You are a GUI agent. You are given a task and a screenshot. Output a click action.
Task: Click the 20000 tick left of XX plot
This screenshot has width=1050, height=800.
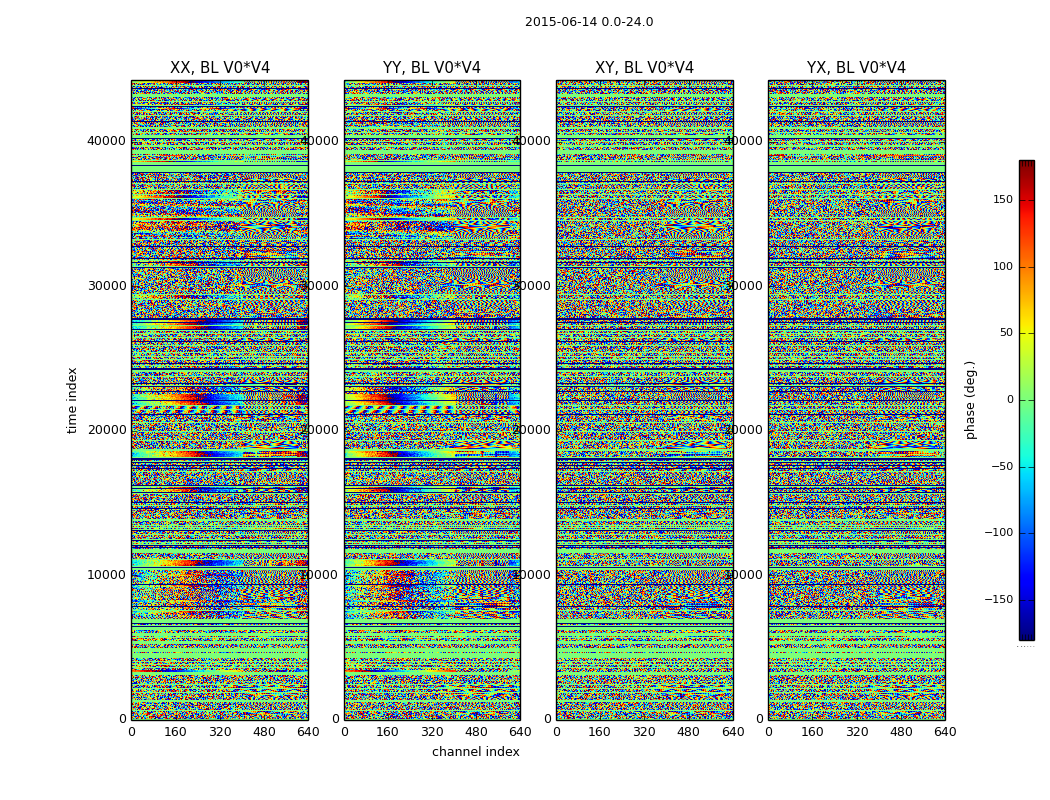coord(106,430)
